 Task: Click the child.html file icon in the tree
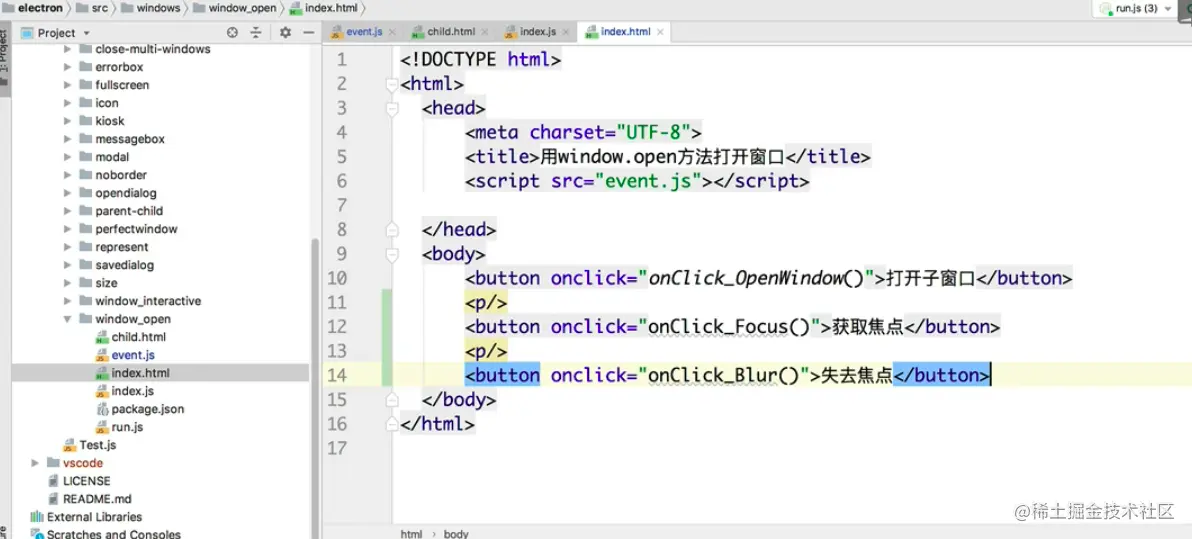coord(102,337)
